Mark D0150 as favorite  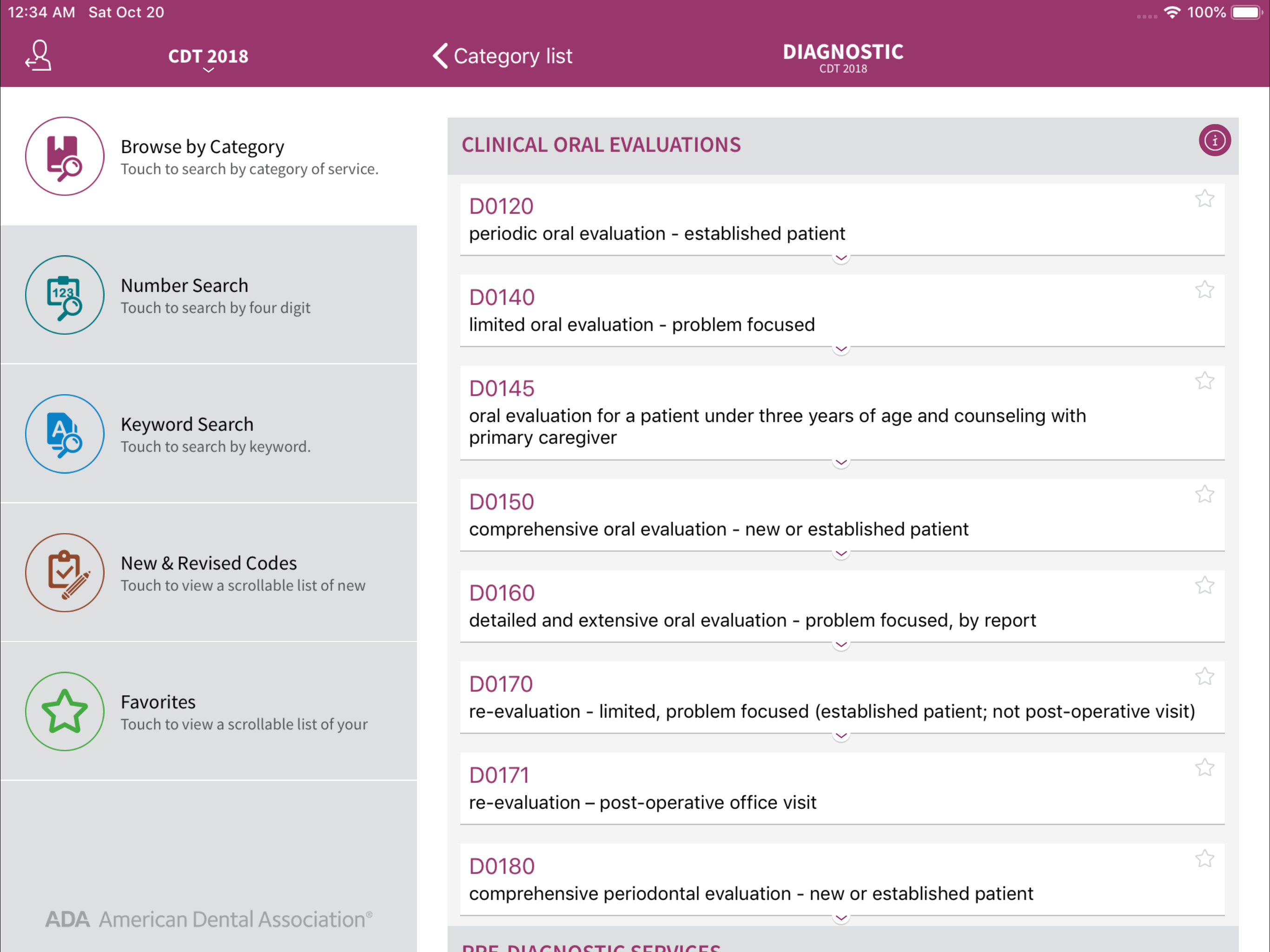coord(1204,495)
